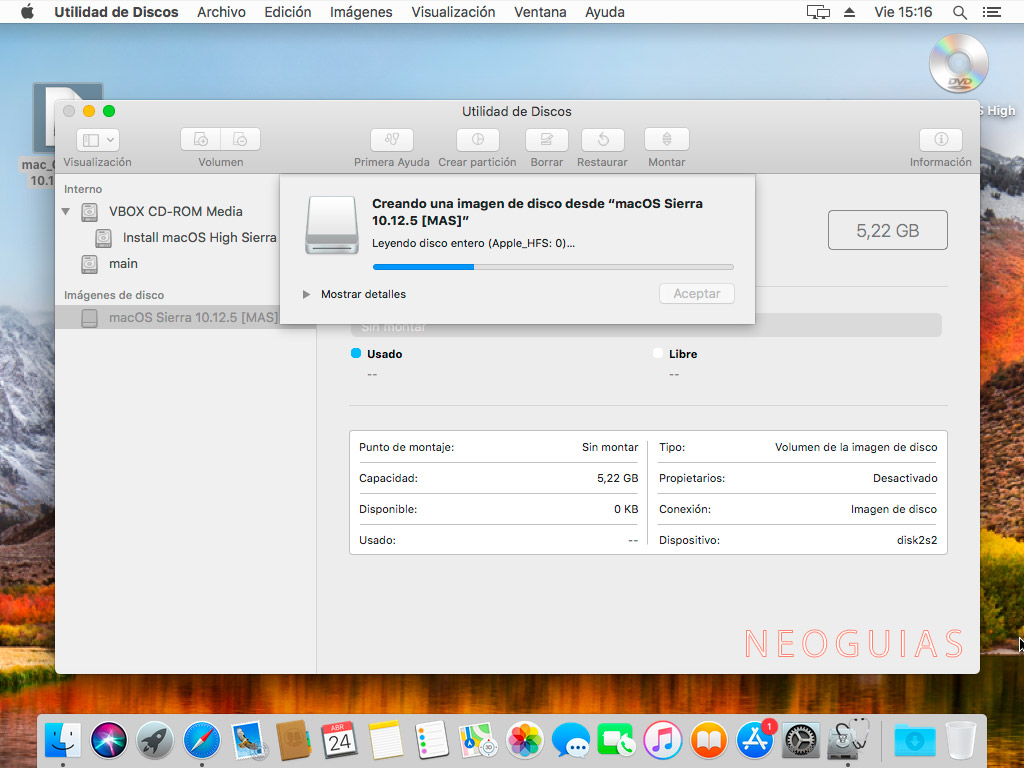Open iTunes from the Dock
Image resolution: width=1024 pixels, height=768 pixels.
pyautogui.click(x=662, y=741)
